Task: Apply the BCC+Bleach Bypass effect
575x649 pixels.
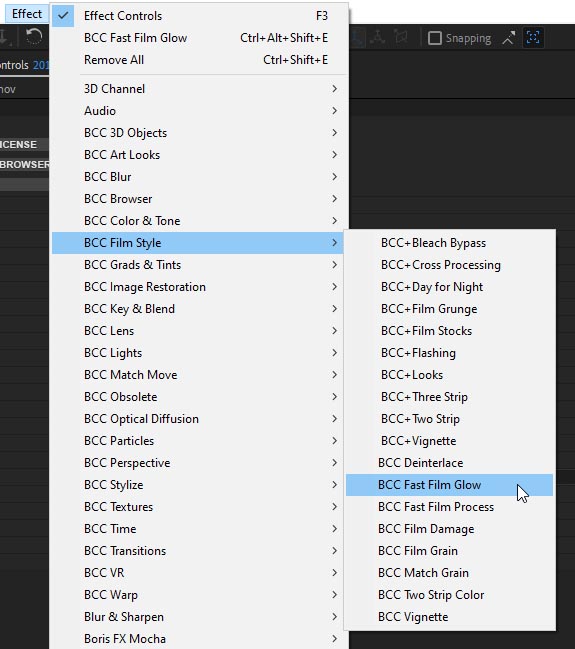Action: pos(450,243)
